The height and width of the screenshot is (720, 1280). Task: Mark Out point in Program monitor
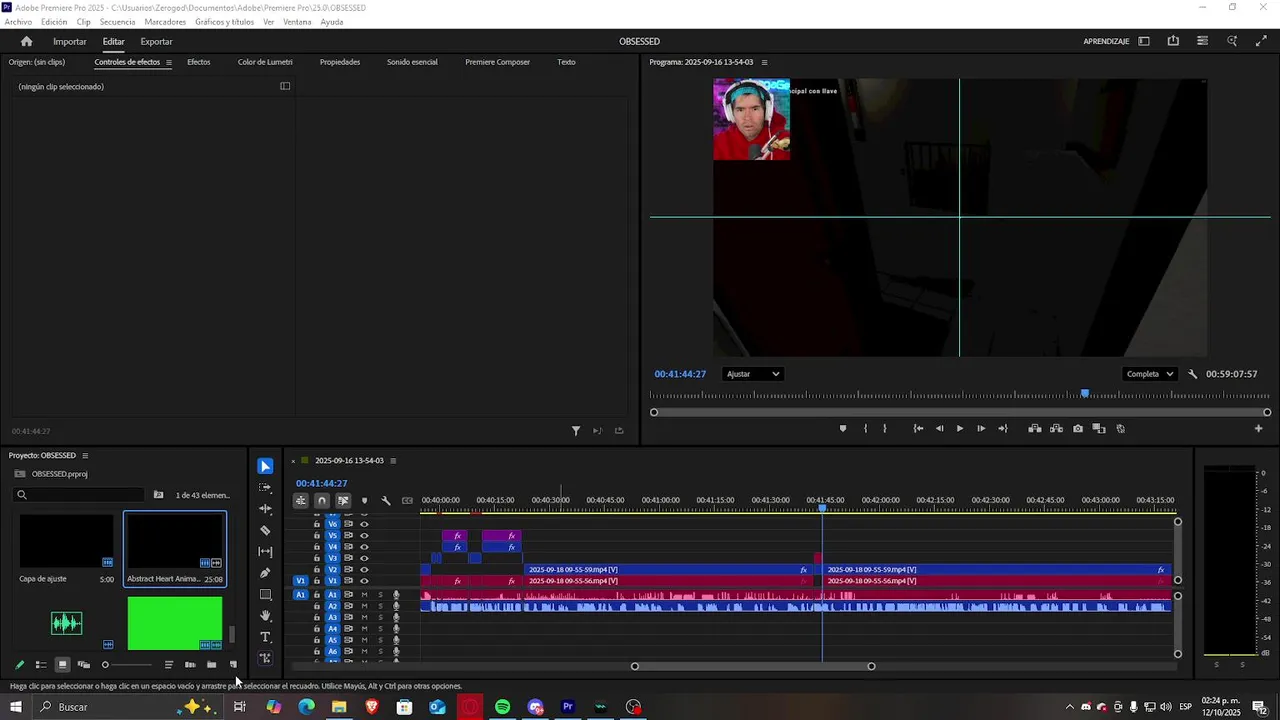point(884,428)
